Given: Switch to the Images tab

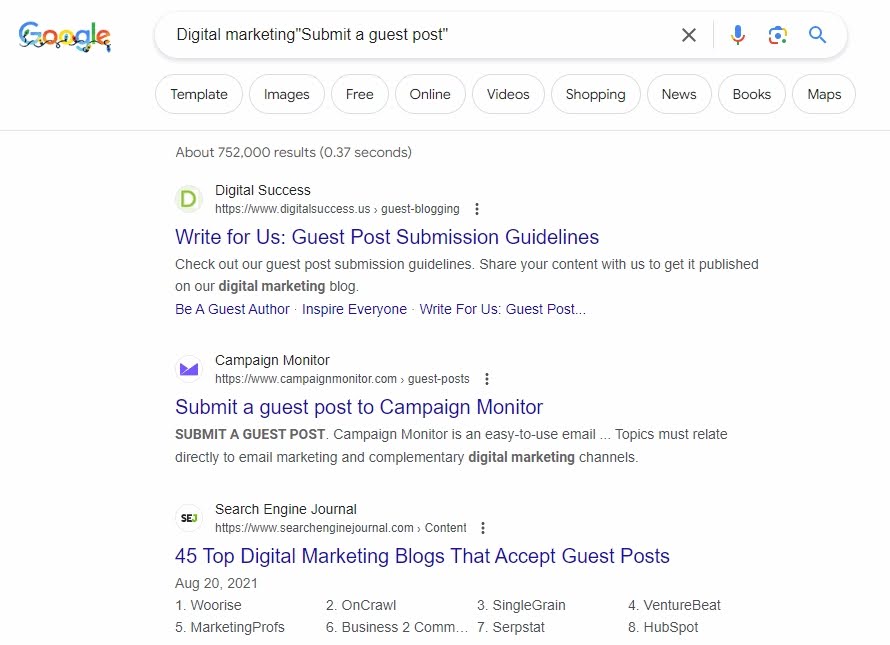Looking at the screenshot, I should point(287,94).
